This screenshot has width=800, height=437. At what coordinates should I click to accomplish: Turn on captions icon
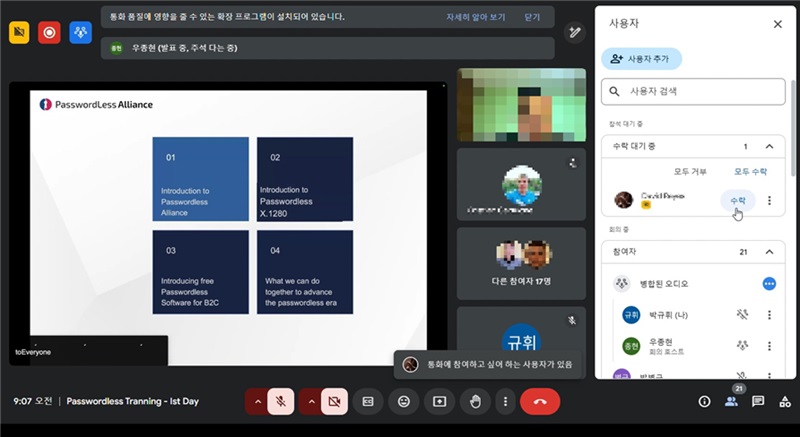click(x=368, y=401)
